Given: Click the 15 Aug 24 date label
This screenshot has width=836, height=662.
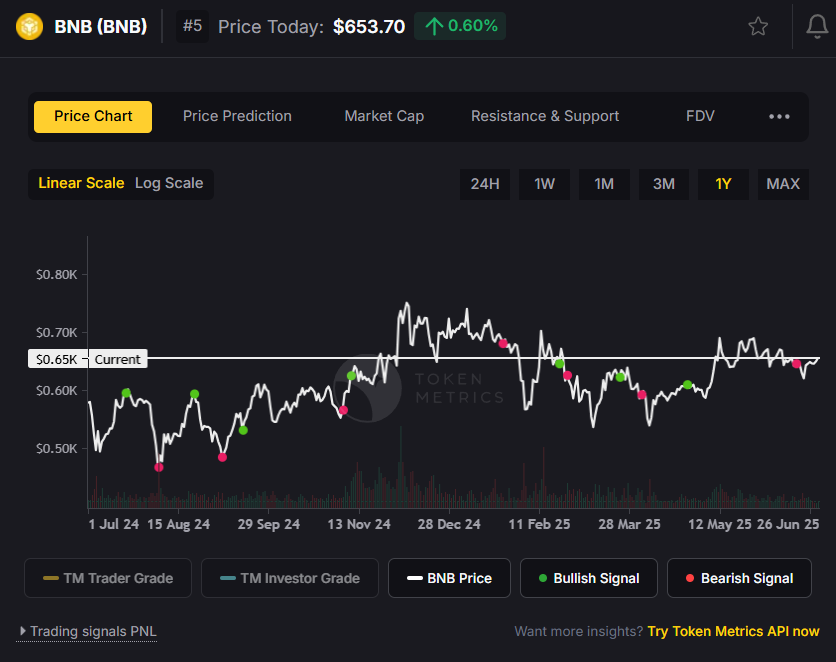Looking at the screenshot, I should (x=179, y=524).
